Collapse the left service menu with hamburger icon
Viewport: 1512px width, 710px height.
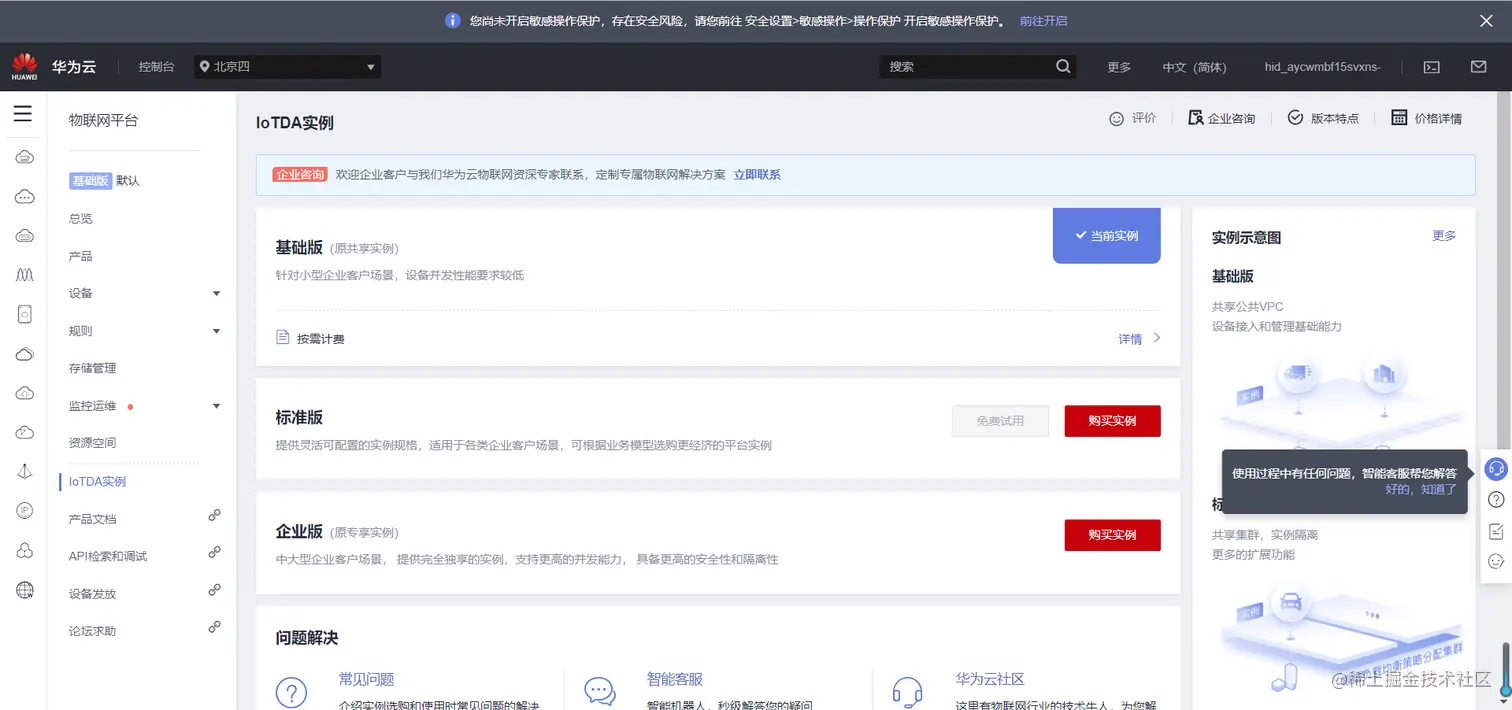24,113
